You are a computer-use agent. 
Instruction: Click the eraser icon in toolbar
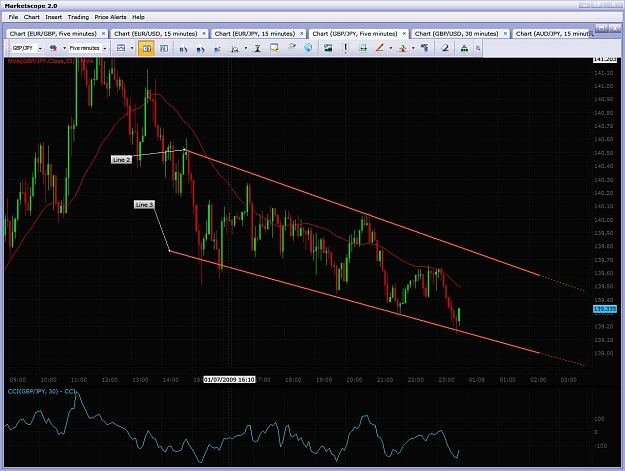click(x=445, y=48)
